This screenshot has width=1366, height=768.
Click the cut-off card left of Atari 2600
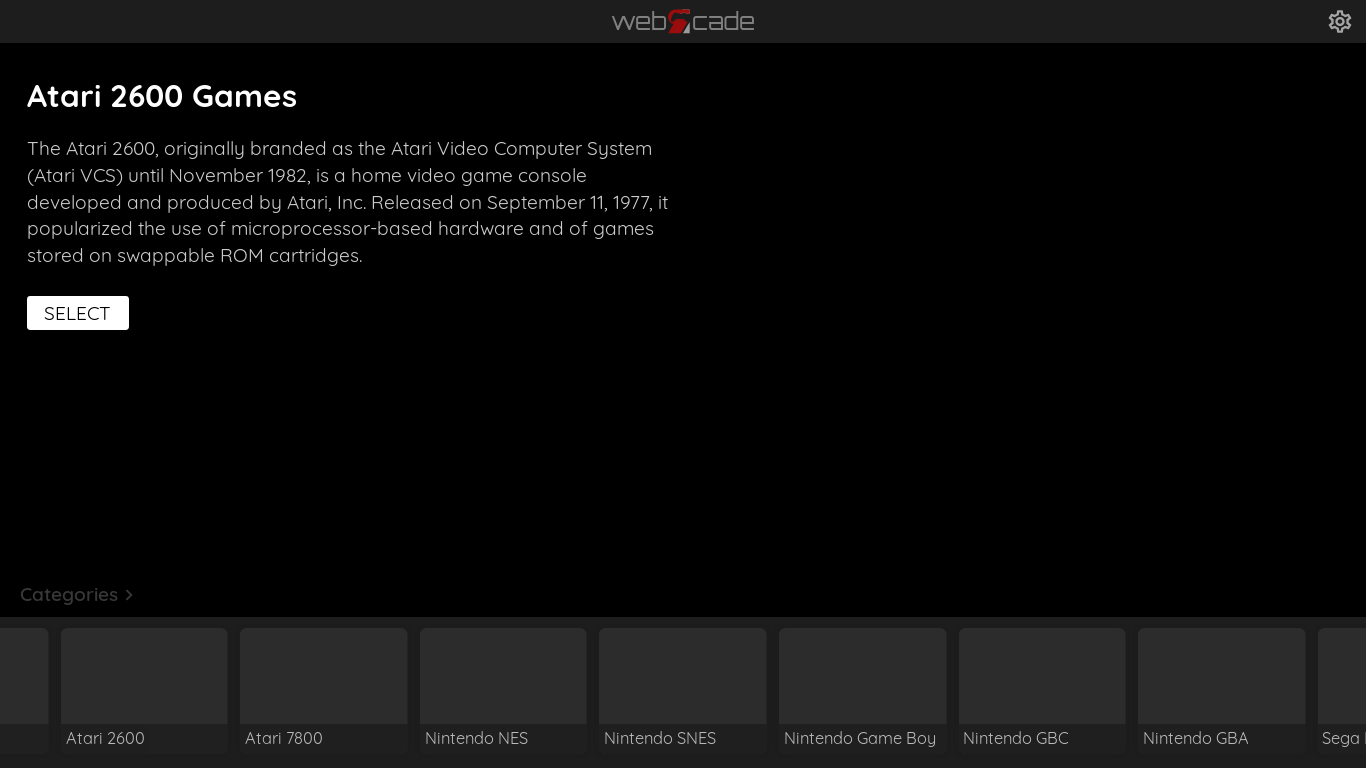pyautogui.click(x=24, y=688)
